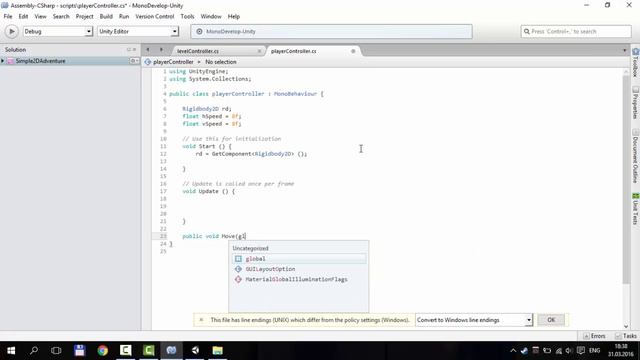
Task: Open the Version Control menu
Action: pyautogui.click(x=155, y=16)
